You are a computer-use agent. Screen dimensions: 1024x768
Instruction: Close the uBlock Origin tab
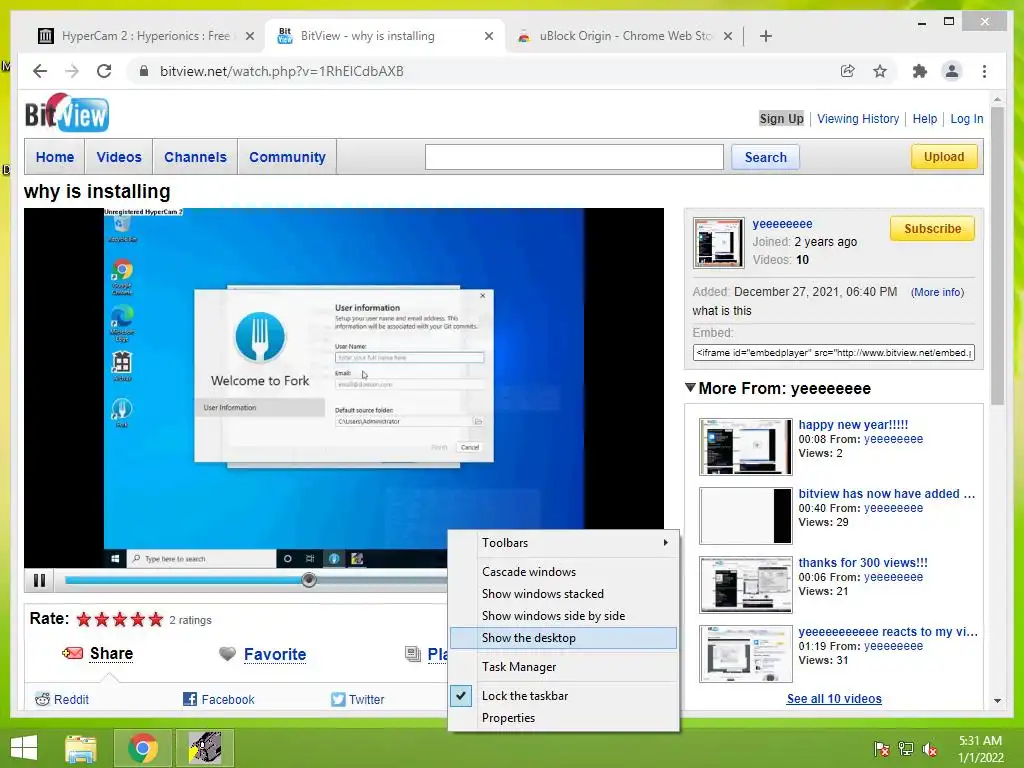728,36
